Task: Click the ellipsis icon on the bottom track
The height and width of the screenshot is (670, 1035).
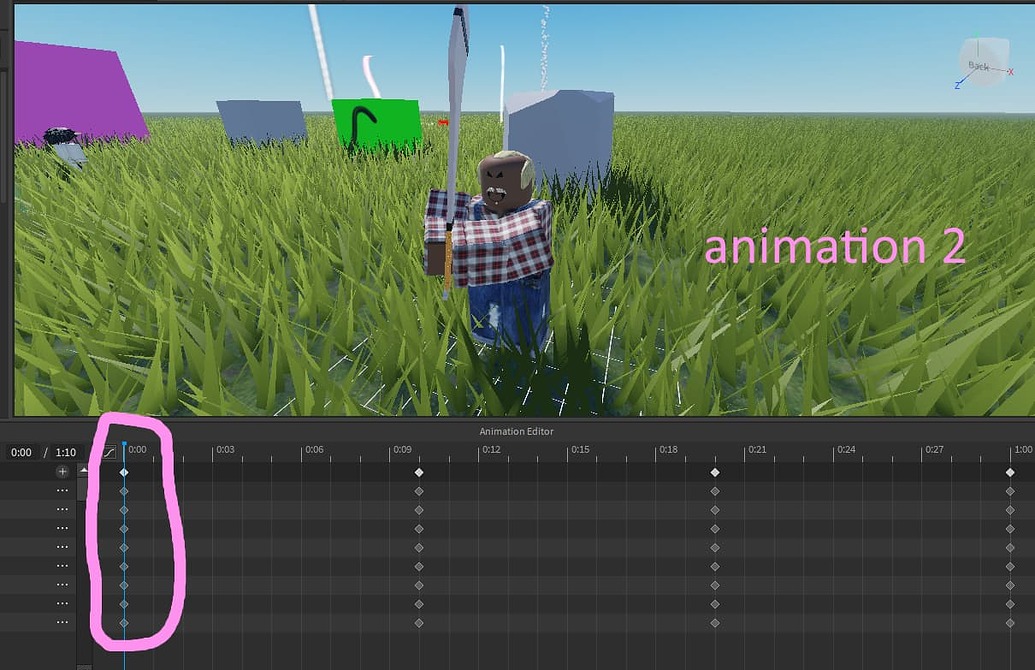Action: [61, 620]
